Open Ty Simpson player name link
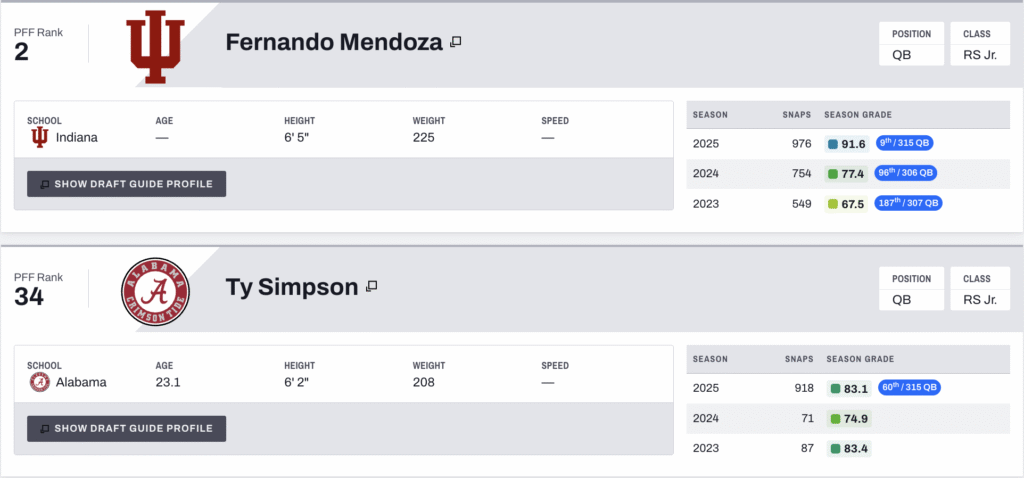The width and height of the screenshot is (1024, 478). click(291, 288)
